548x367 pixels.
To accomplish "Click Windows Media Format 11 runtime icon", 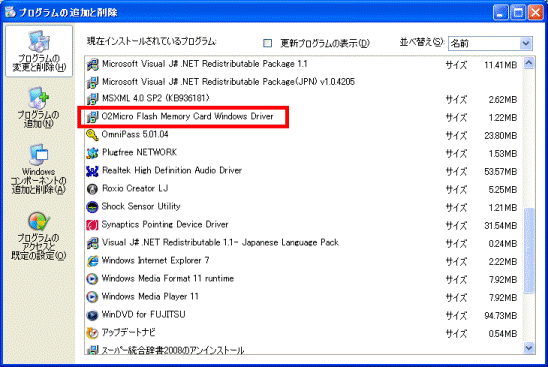I will [92, 279].
